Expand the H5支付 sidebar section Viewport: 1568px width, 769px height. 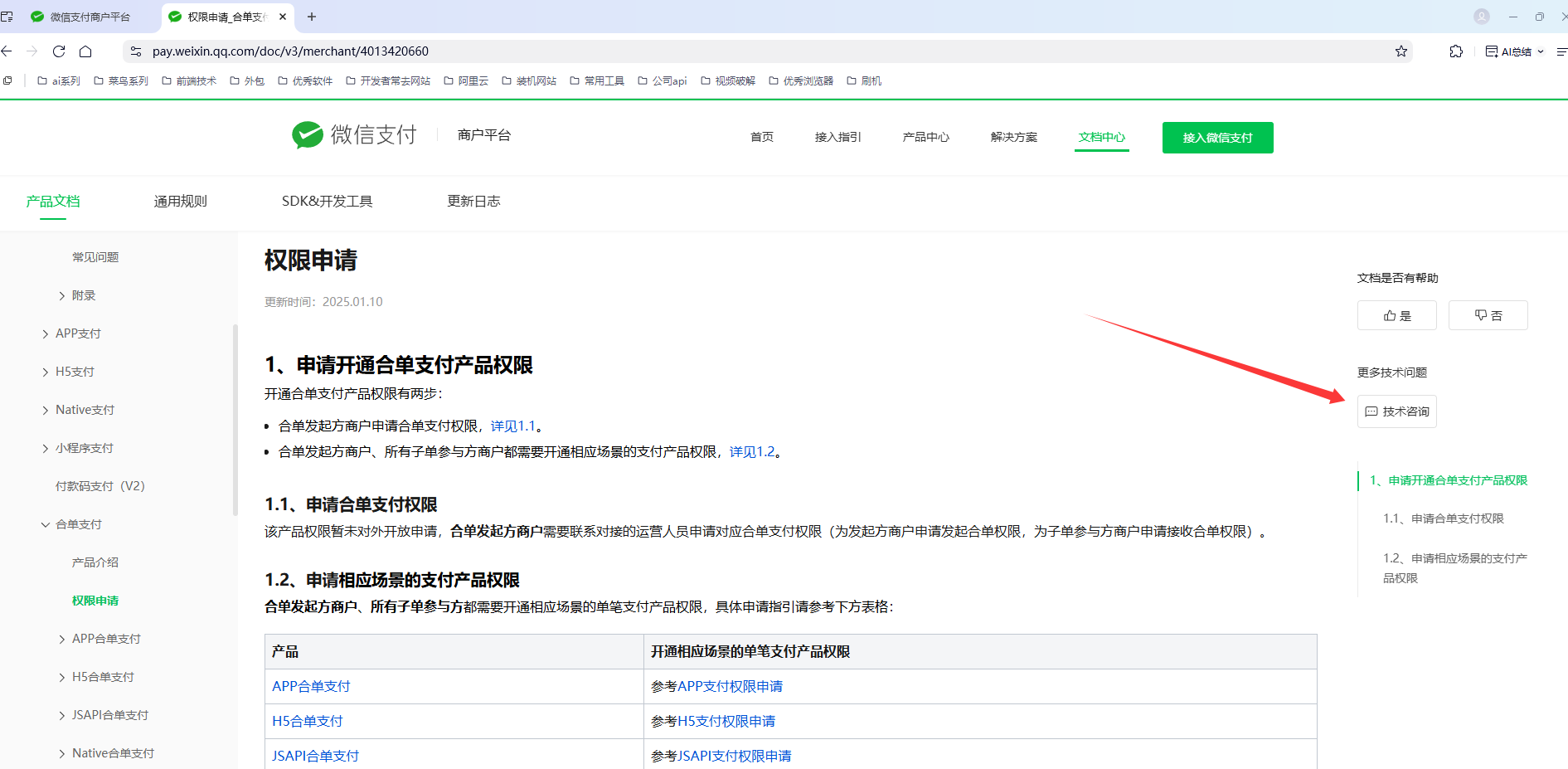pos(68,372)
